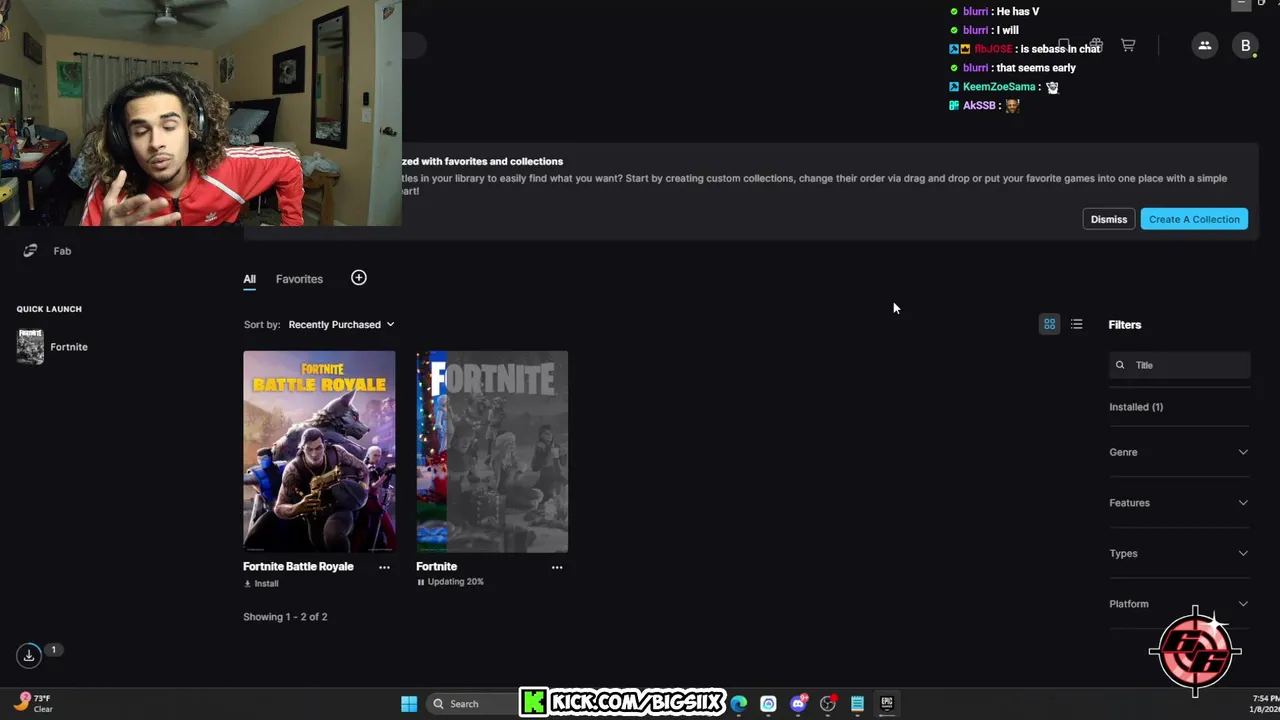Click the Fab sidebar icon
This screenshot has width=1280, height=720.
(30, 251)
